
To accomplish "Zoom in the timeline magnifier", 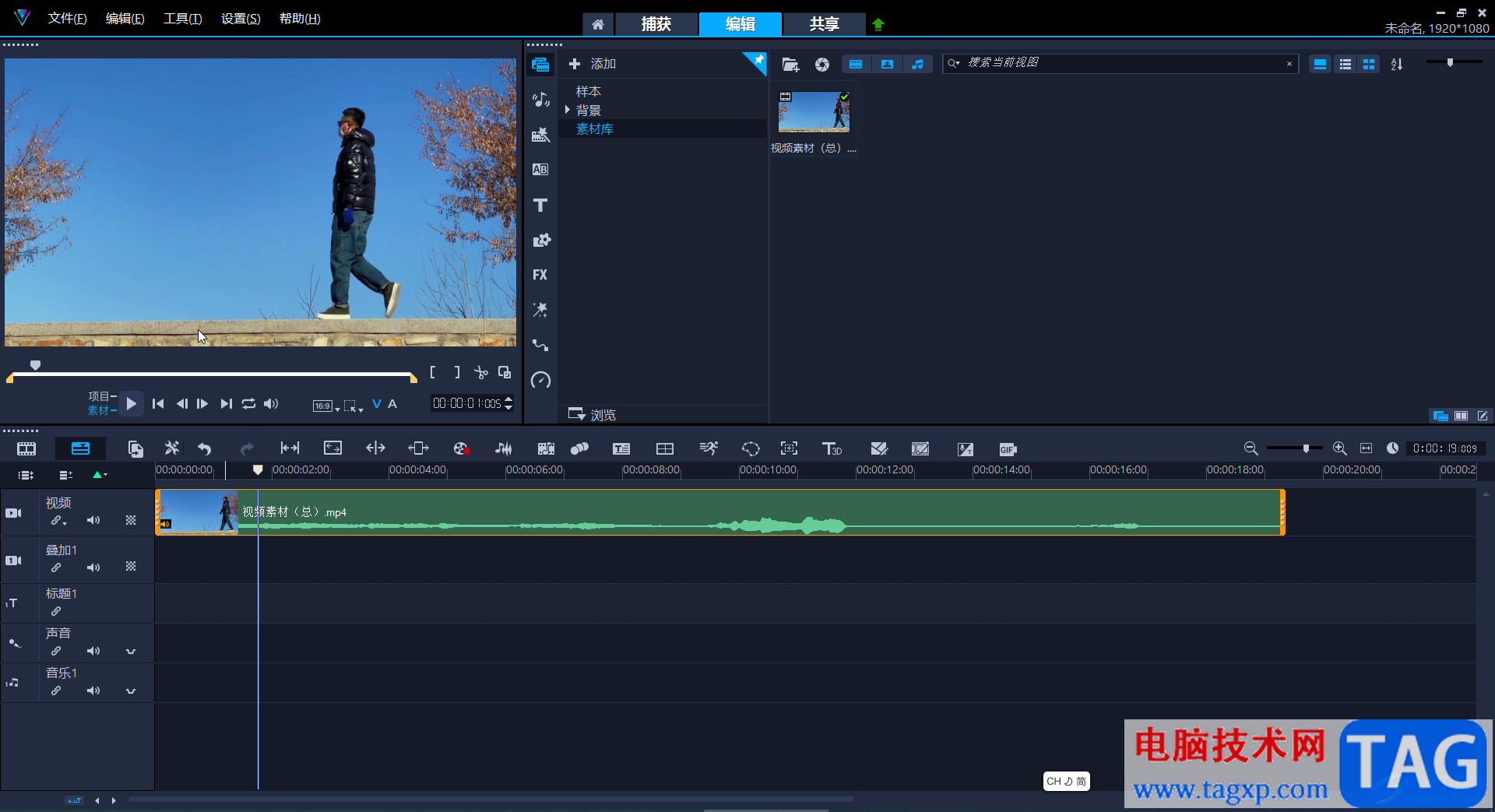I will [1339, 448].
